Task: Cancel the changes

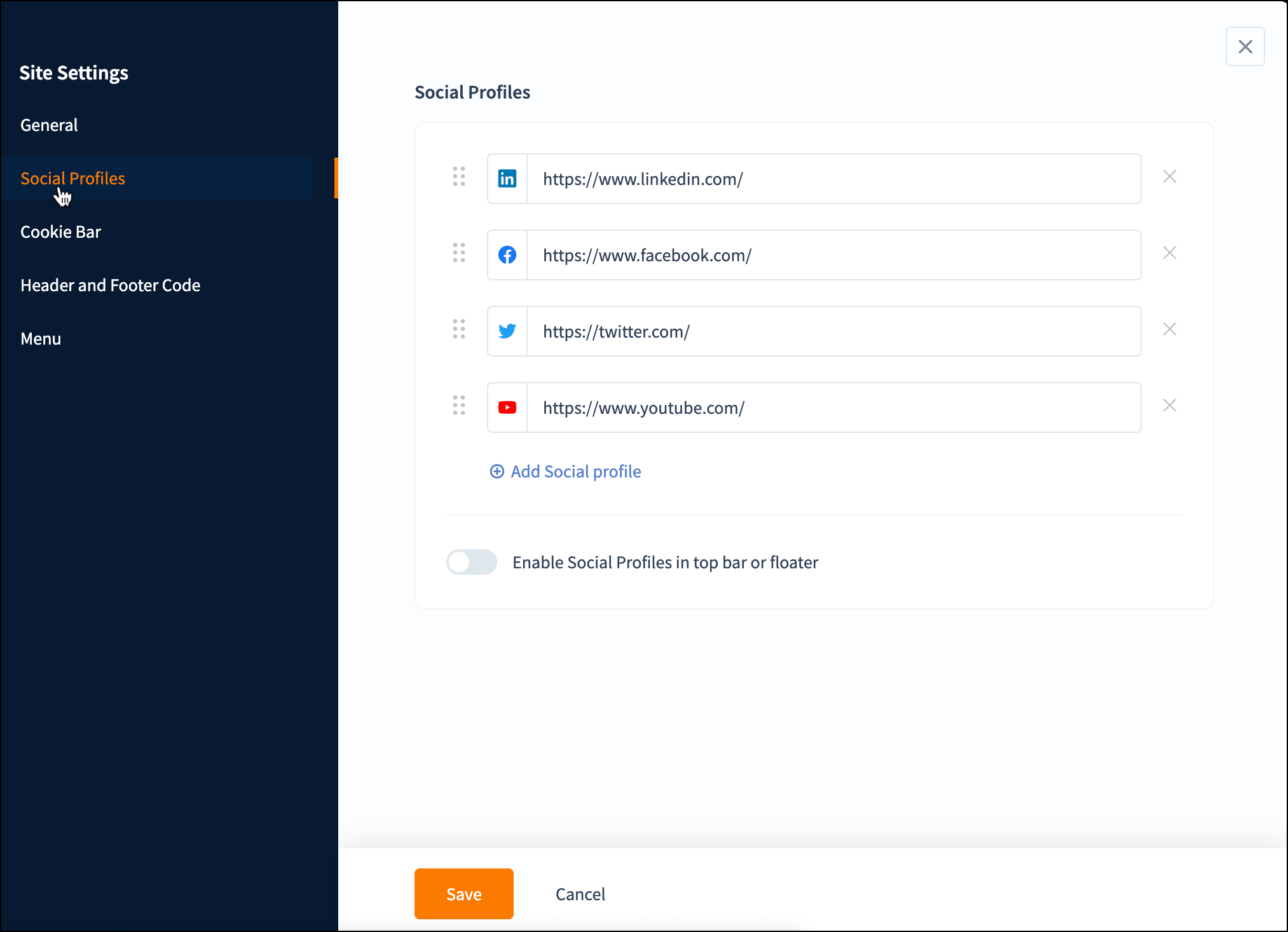Action: (580, 894)
